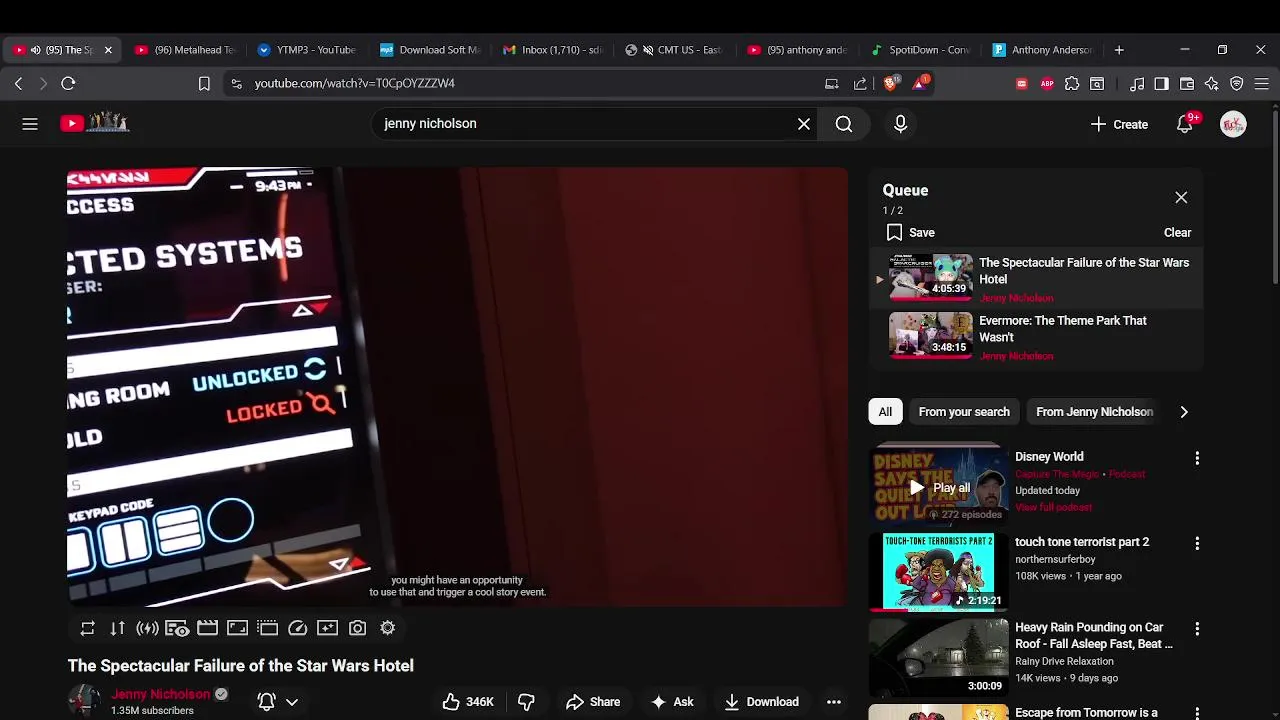This screenshot has height=720, width=1280.
Task: Share the Star Wars Hotel video
Action: pyautogui.click(x=593, y=702)
